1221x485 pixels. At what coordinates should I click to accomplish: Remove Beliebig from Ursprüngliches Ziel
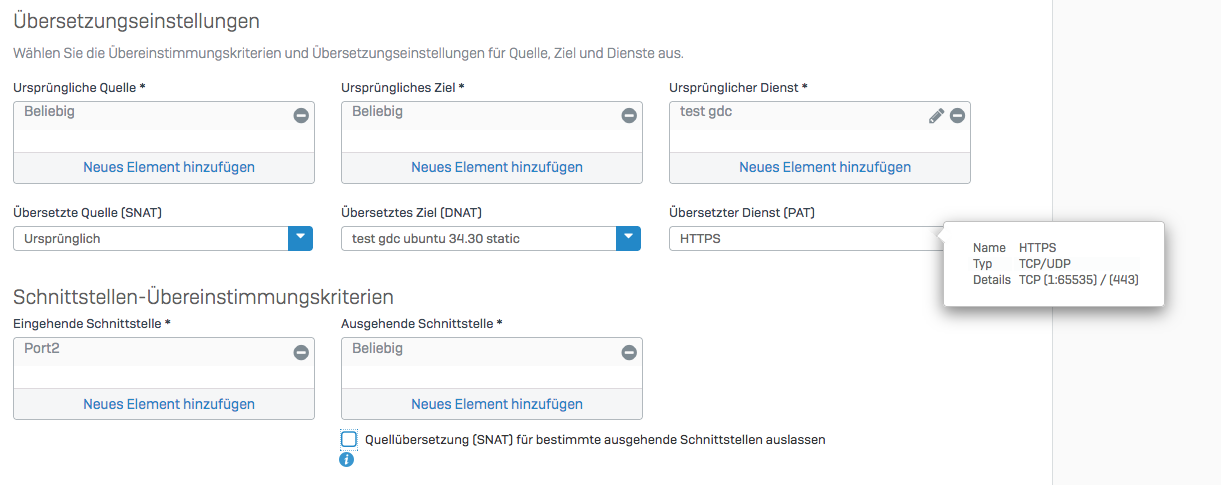(x=629, y=116)
